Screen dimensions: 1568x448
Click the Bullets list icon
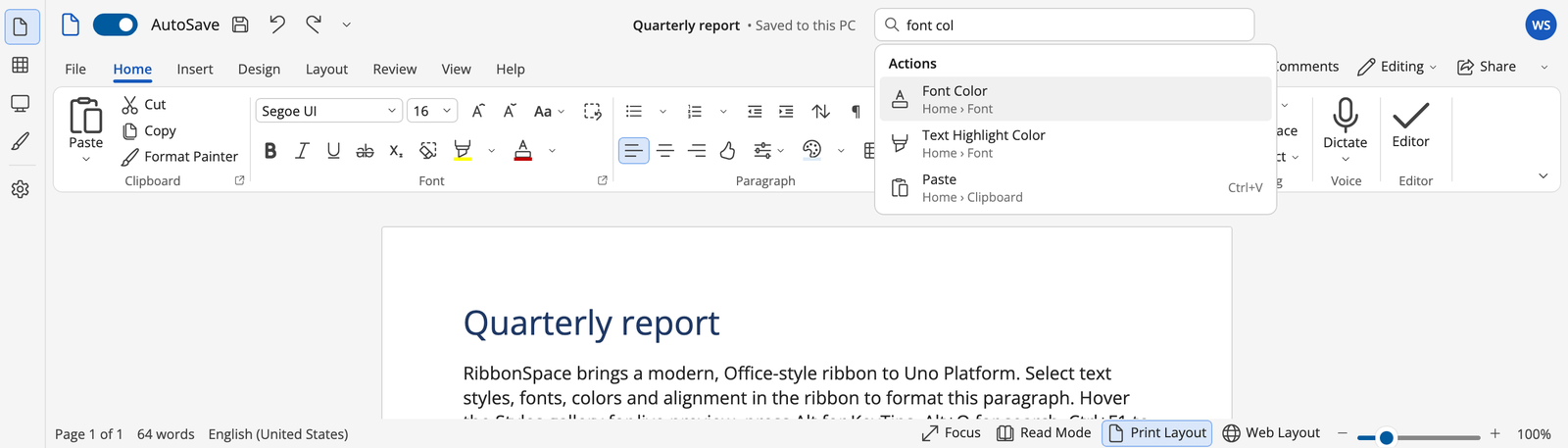pos(634,111)
